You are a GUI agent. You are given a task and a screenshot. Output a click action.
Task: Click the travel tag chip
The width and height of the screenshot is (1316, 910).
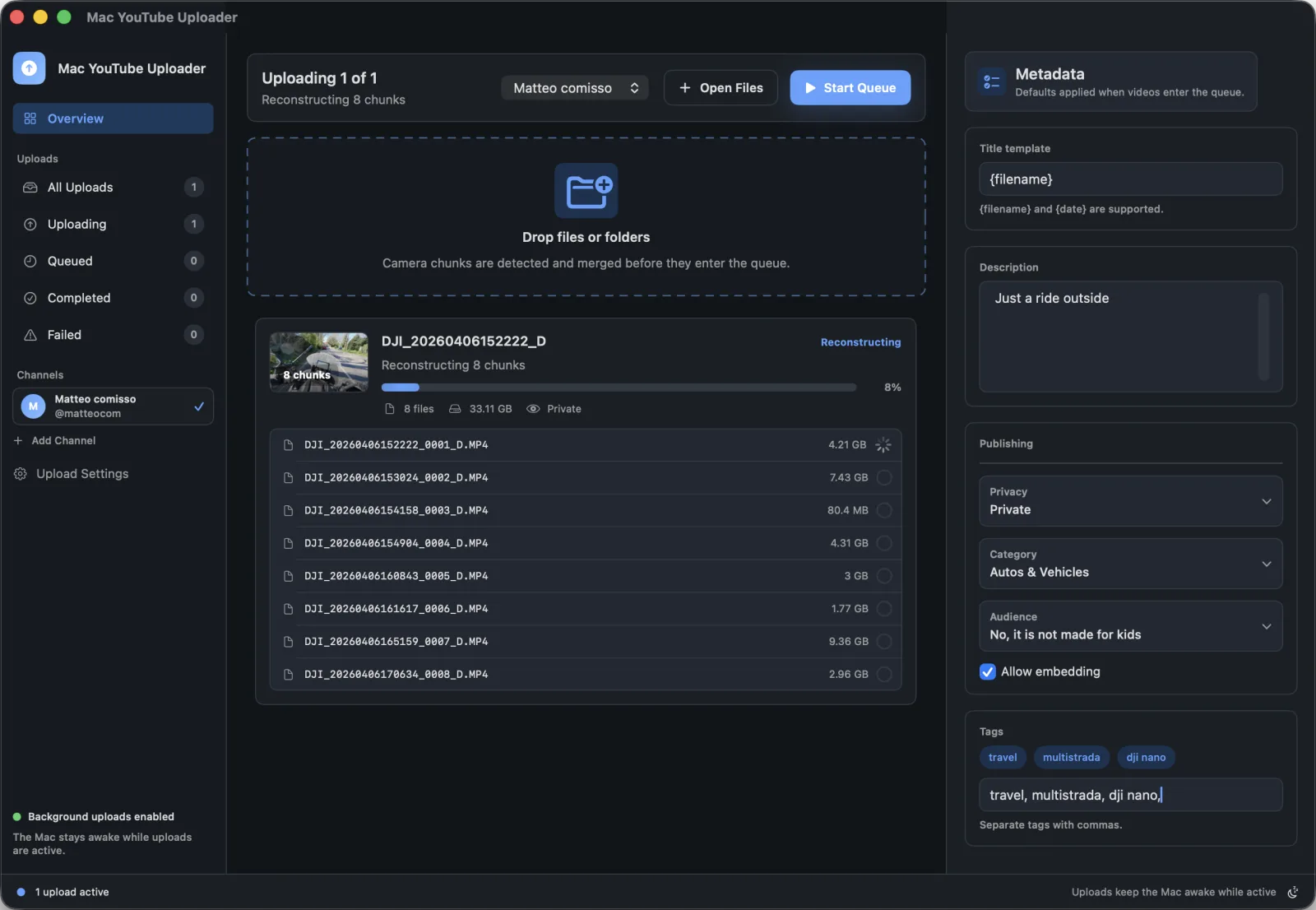pos(1003,758)
